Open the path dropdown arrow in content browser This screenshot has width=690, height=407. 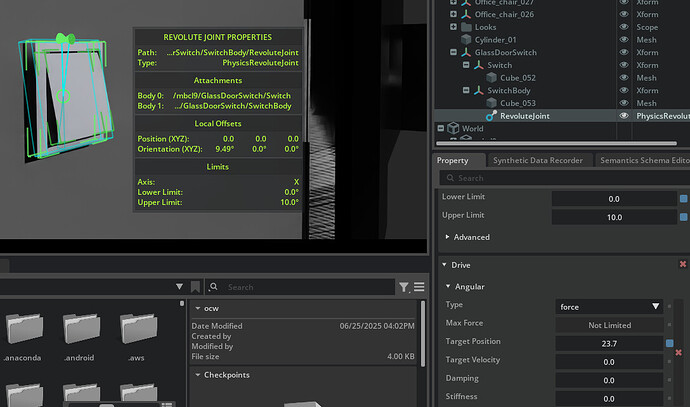point(179,287)
